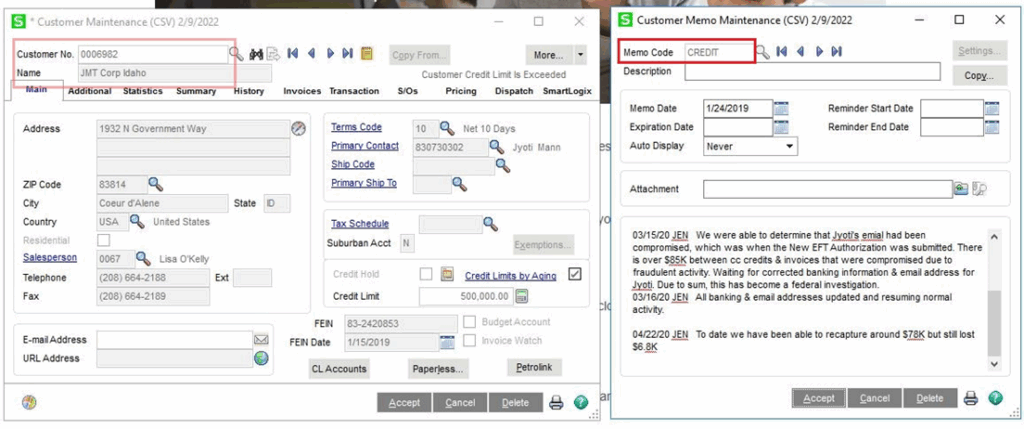Click the ZIP Code lookup icon
This screenshot has width=1024, height=429.
tap(155, 184)
